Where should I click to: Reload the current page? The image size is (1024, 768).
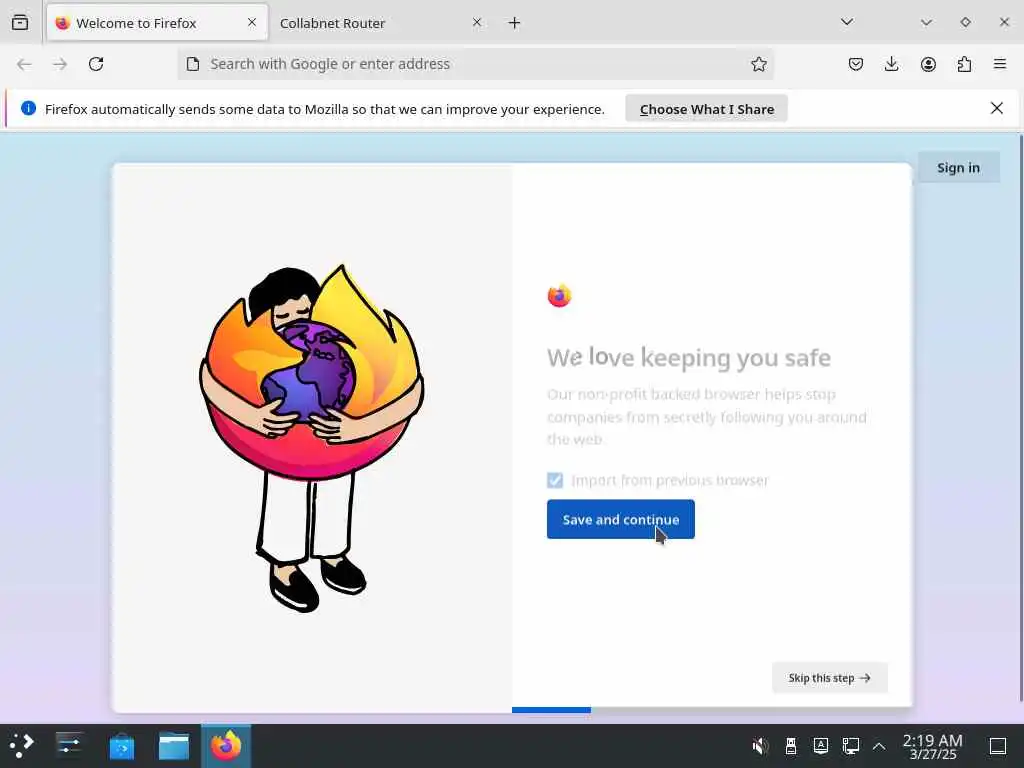click(96, 64)
